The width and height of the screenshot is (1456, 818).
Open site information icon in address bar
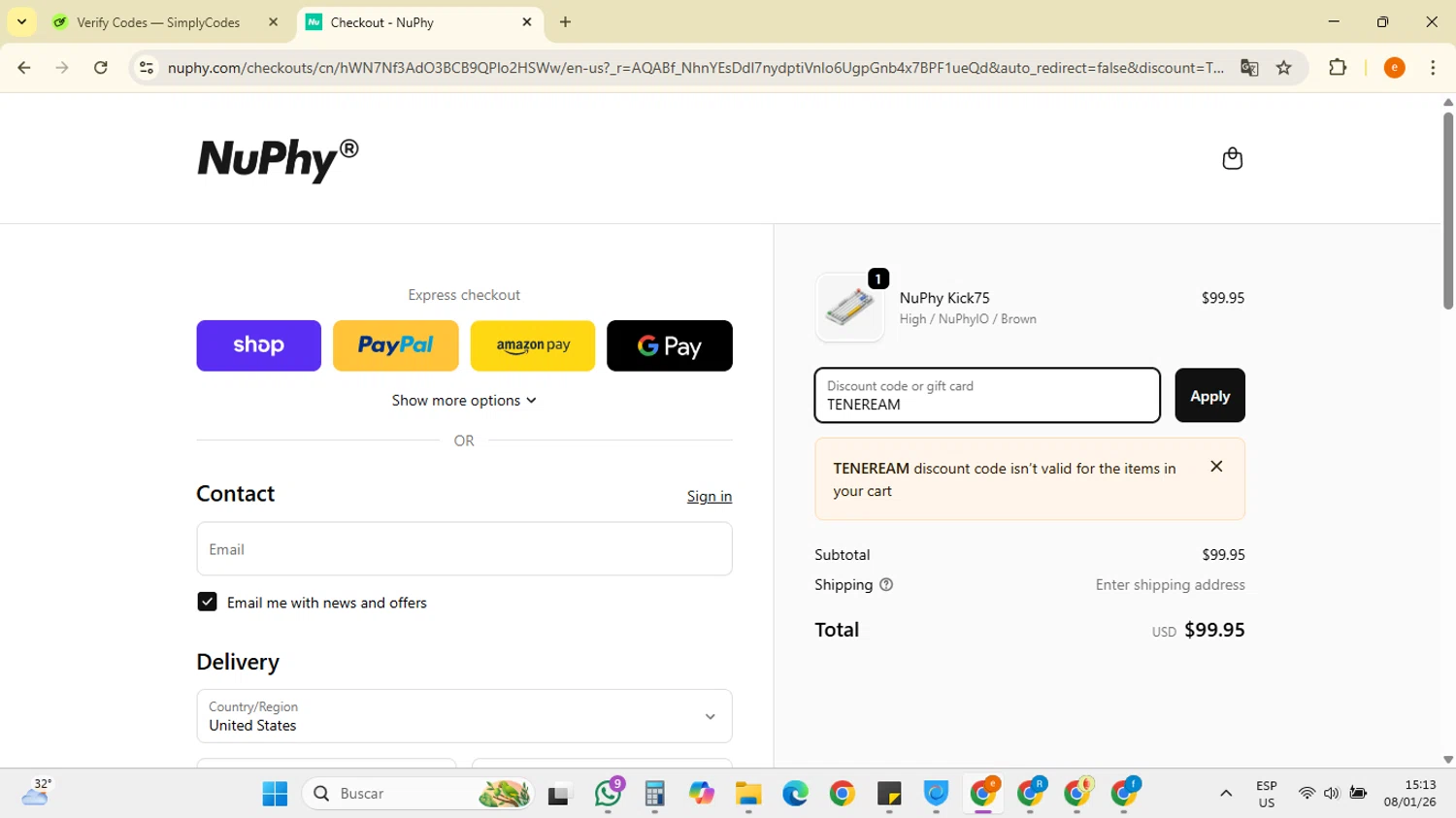(x=147, y=68)
